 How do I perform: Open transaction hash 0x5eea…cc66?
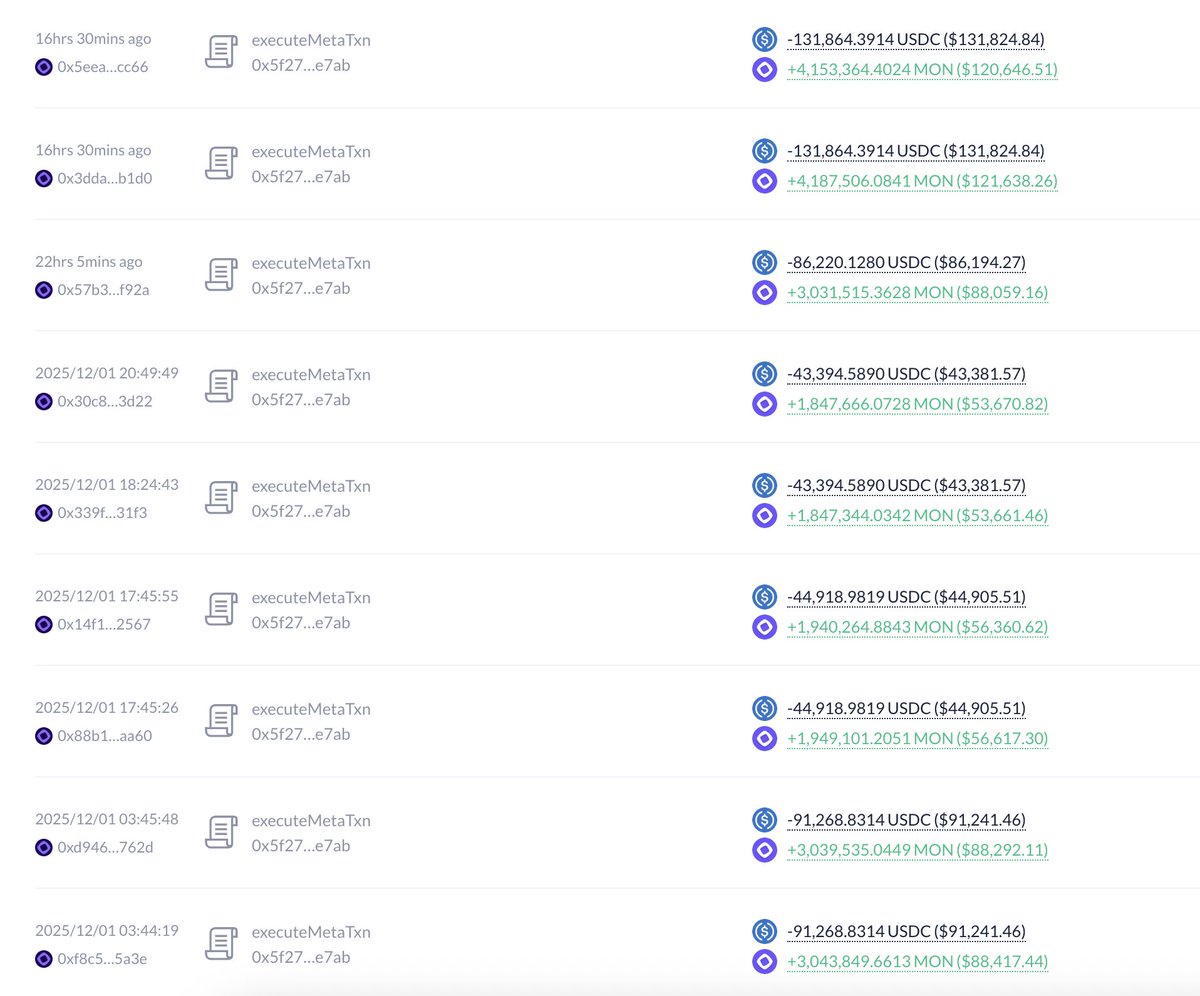(x=105, y=67)
